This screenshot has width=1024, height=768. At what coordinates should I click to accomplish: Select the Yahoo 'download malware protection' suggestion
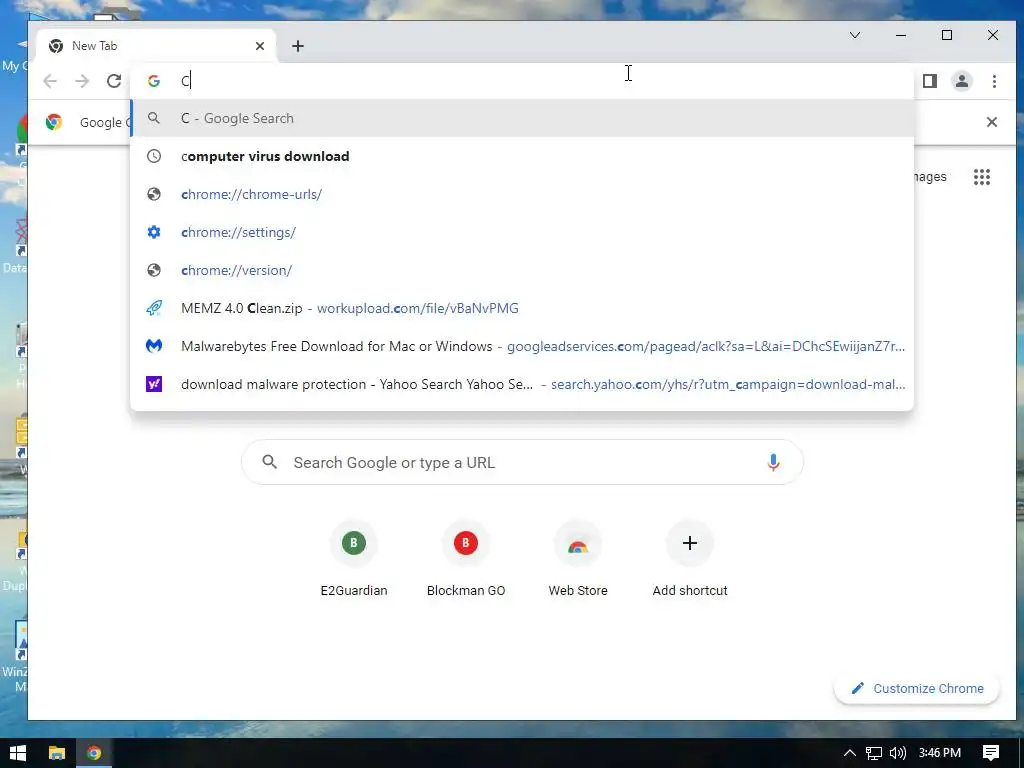click(x=522, y=384)
